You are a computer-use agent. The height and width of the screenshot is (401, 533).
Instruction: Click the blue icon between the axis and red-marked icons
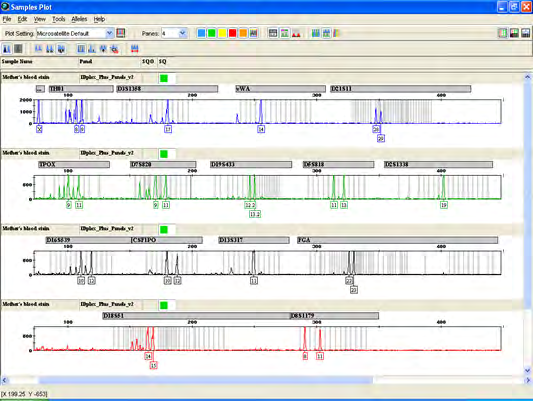click(103, 49)
